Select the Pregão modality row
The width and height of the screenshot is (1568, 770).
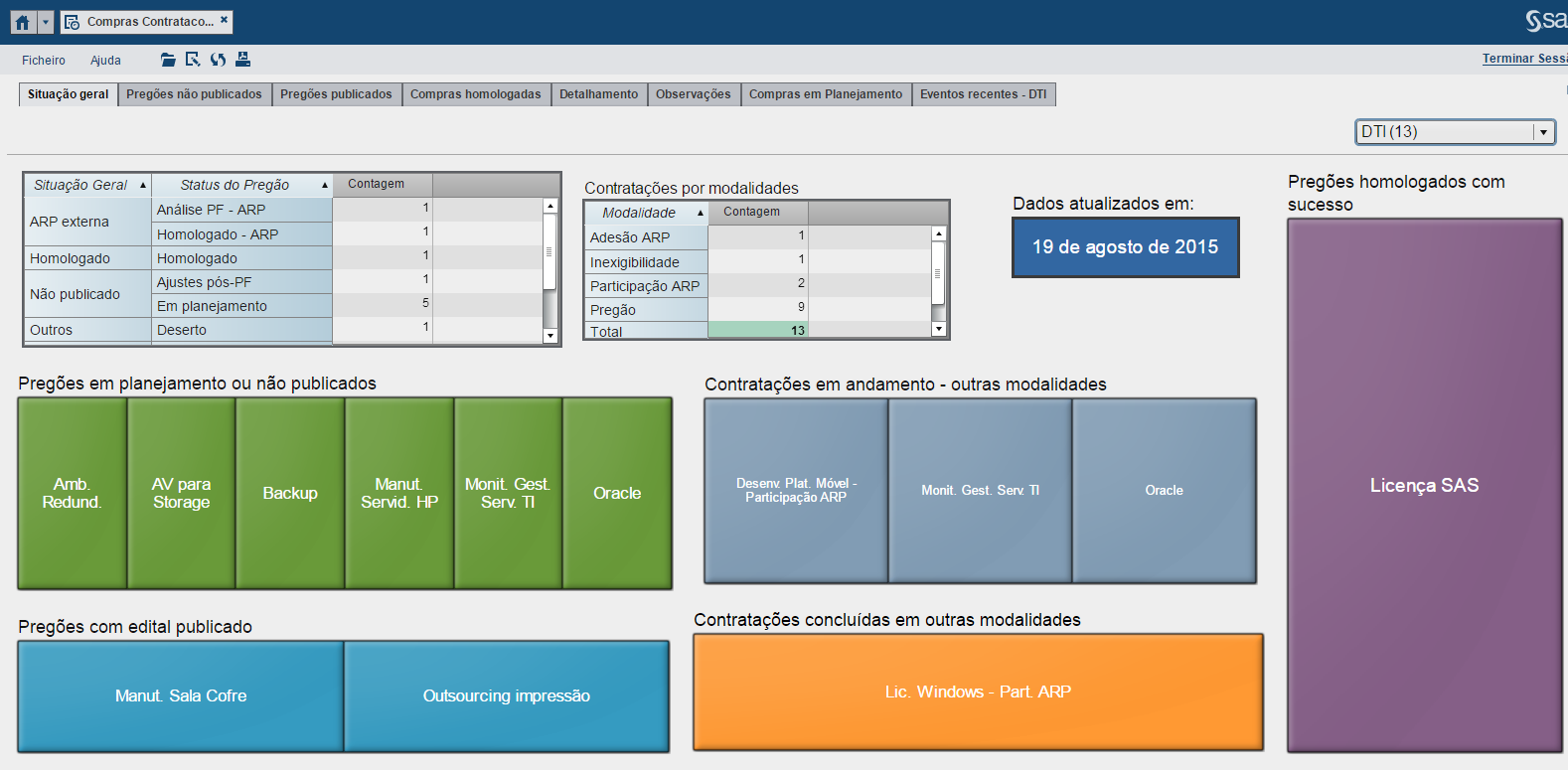pyautogui.click(x=646, y=310)
